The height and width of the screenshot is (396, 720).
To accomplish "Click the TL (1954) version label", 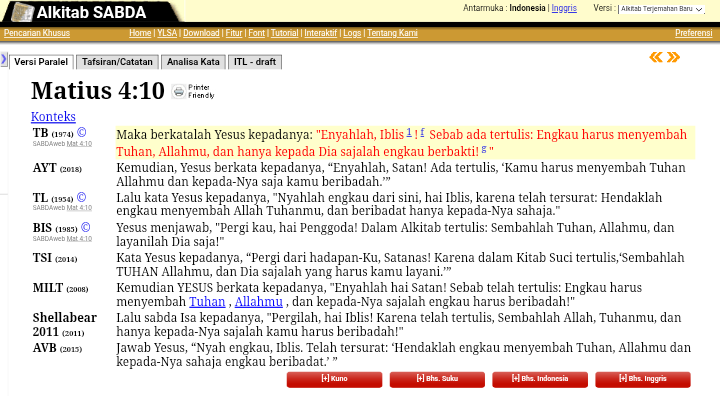I will click(x=53, y=198).
